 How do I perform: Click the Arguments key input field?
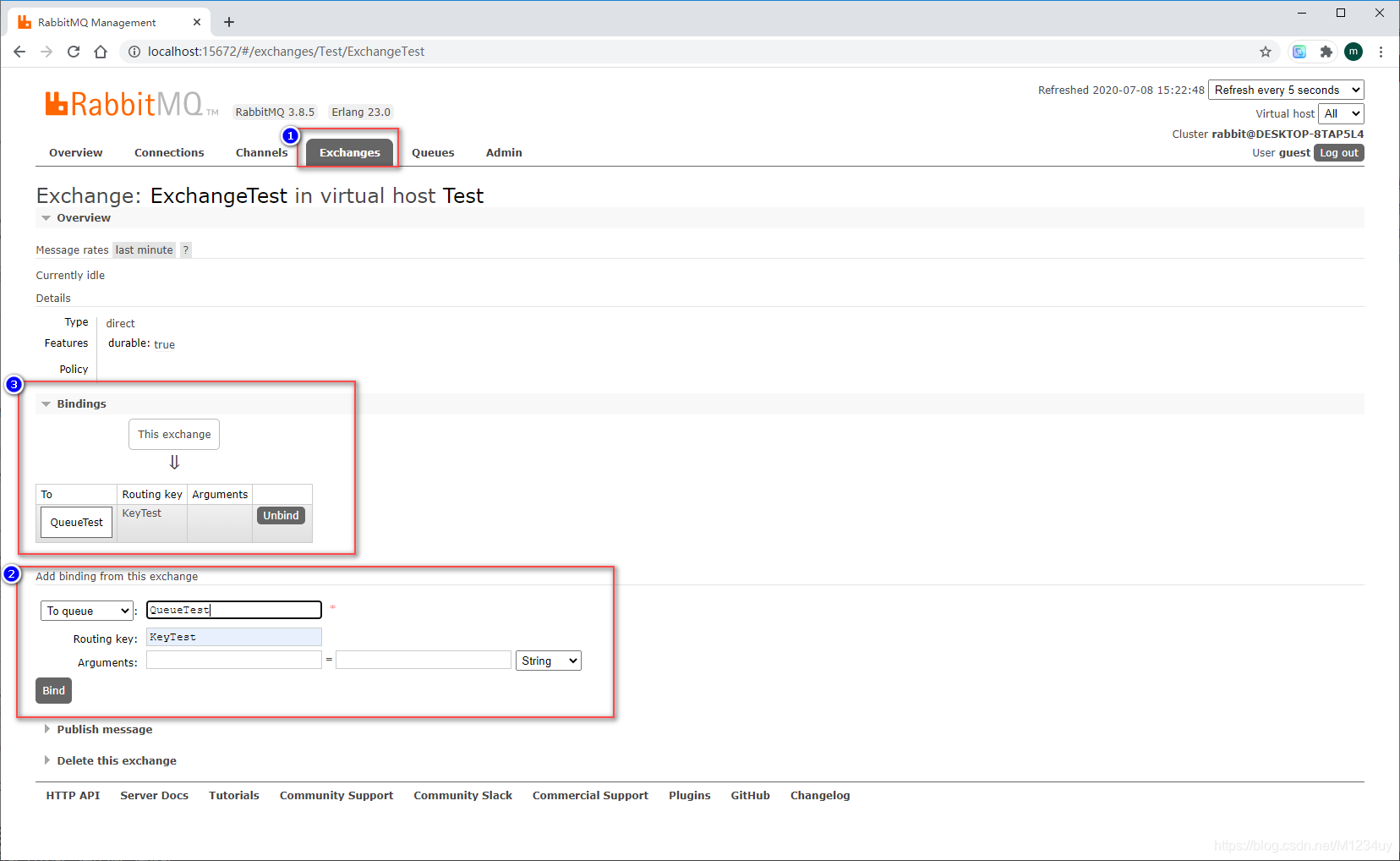234,660
